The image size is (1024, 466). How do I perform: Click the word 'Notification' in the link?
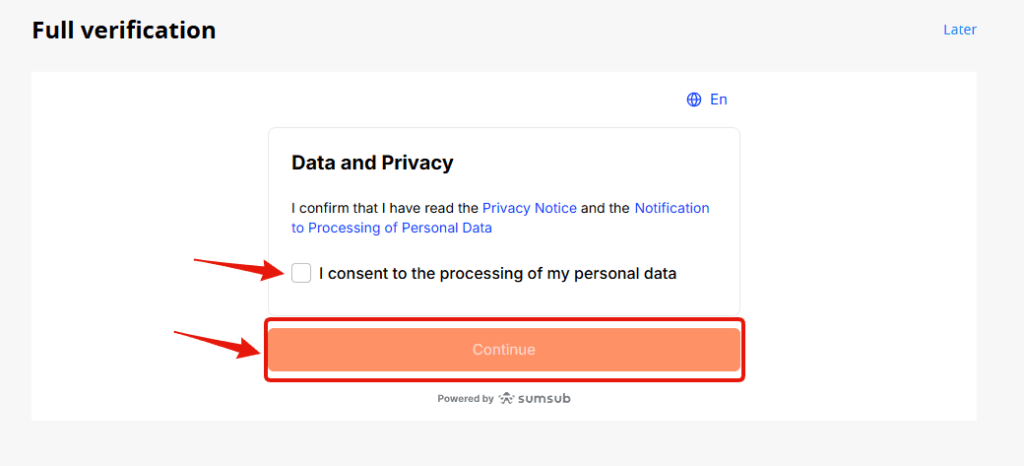(671, 208)
